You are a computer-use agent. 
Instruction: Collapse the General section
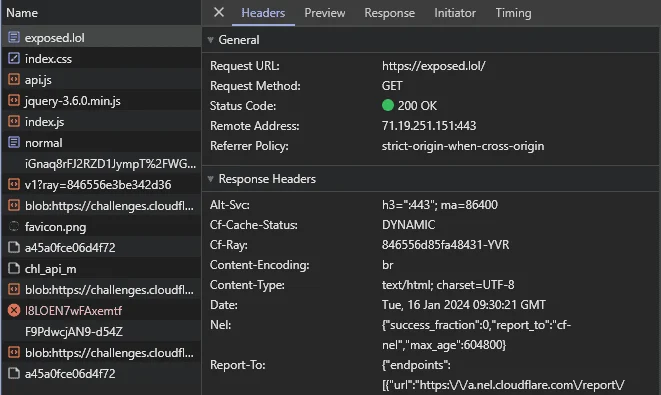[x=210, y=40]
